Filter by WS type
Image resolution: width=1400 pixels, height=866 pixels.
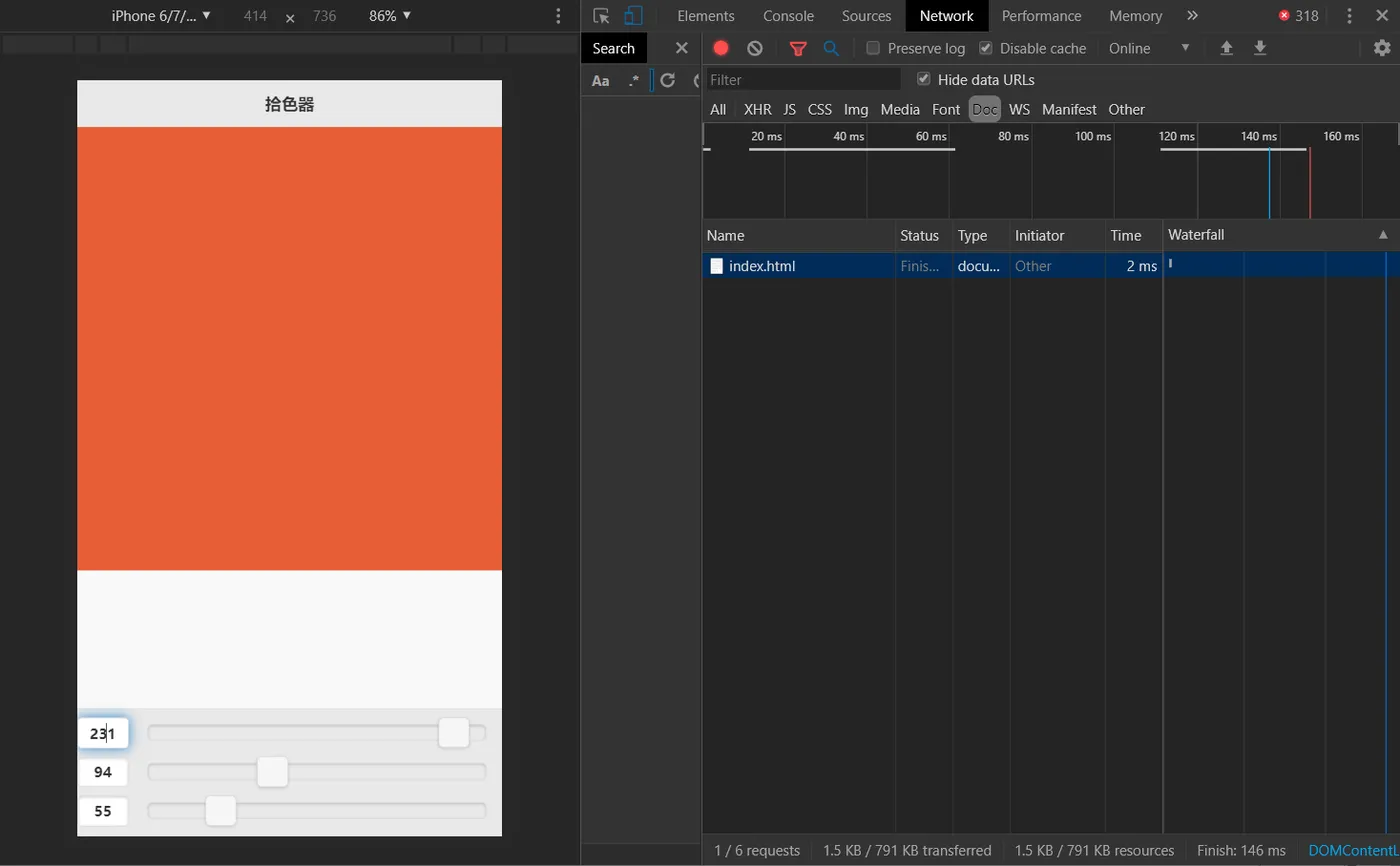pos(1019,109)
